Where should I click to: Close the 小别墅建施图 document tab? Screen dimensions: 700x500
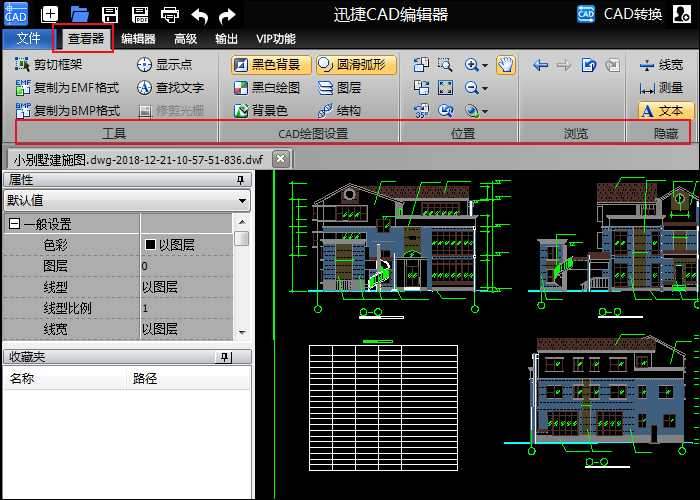281,159
